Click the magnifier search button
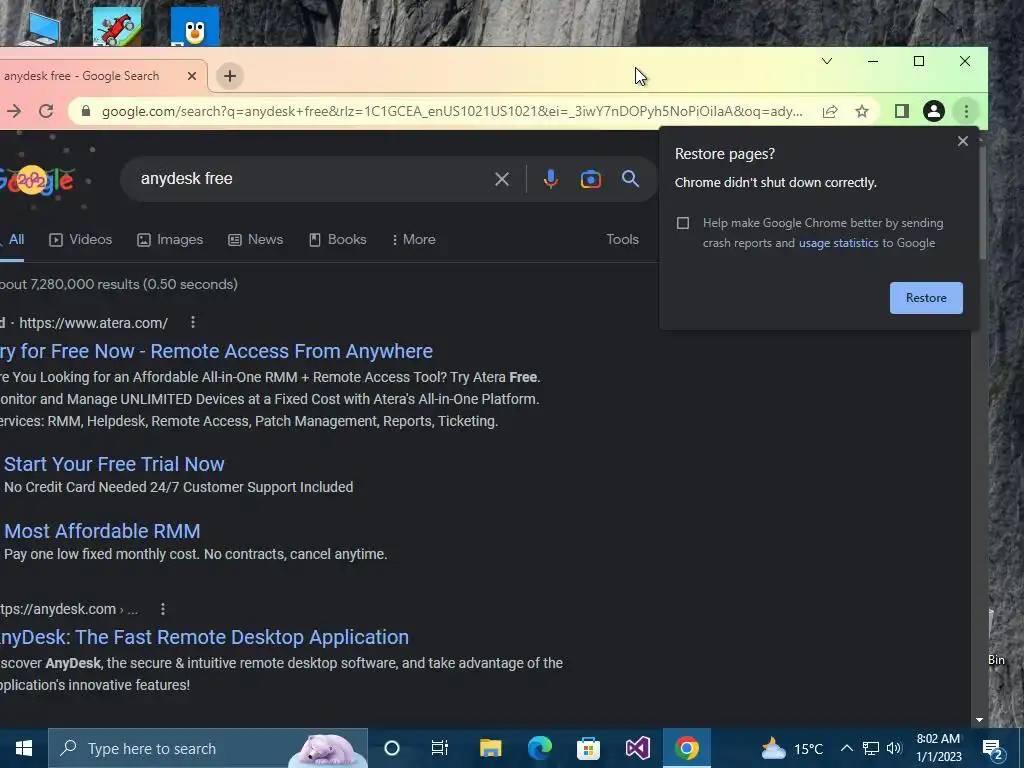This screenshot has width=1024, height=768. [630, 179]
